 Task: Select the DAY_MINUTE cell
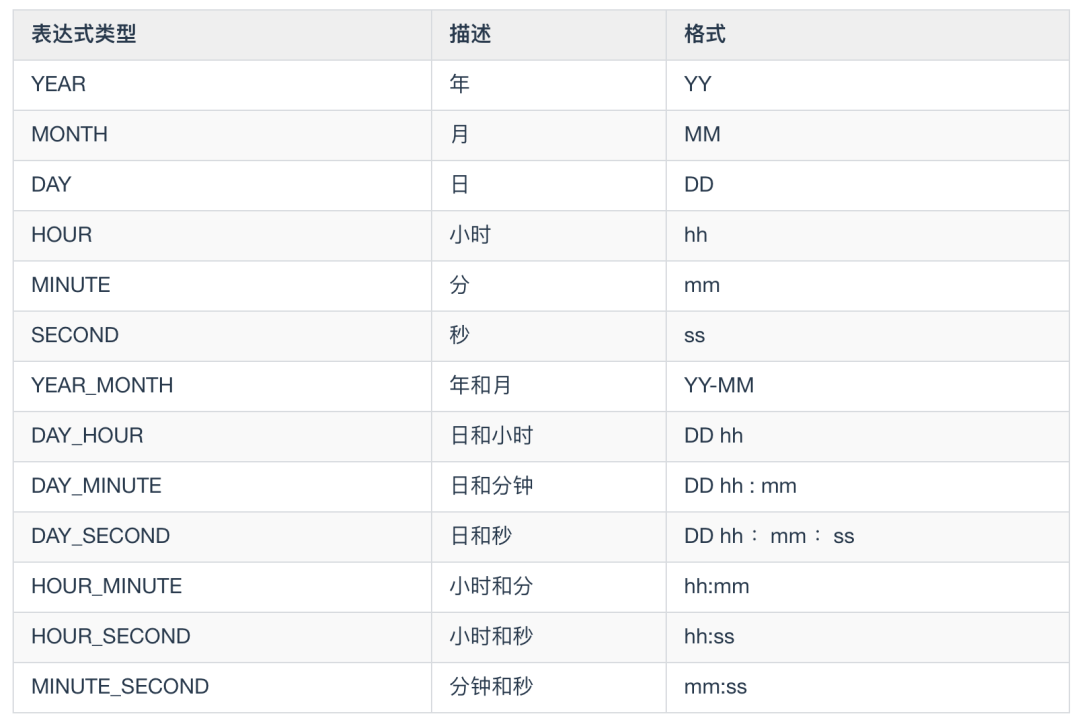[x=96, y=486]
